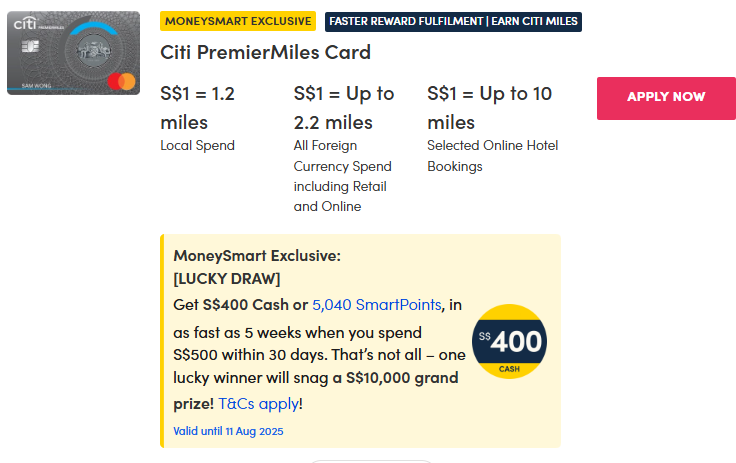Click the Mastercard logo on the card
Image resolution: width=736 pixels, height=463 pixels.
[x=126, y=80]
